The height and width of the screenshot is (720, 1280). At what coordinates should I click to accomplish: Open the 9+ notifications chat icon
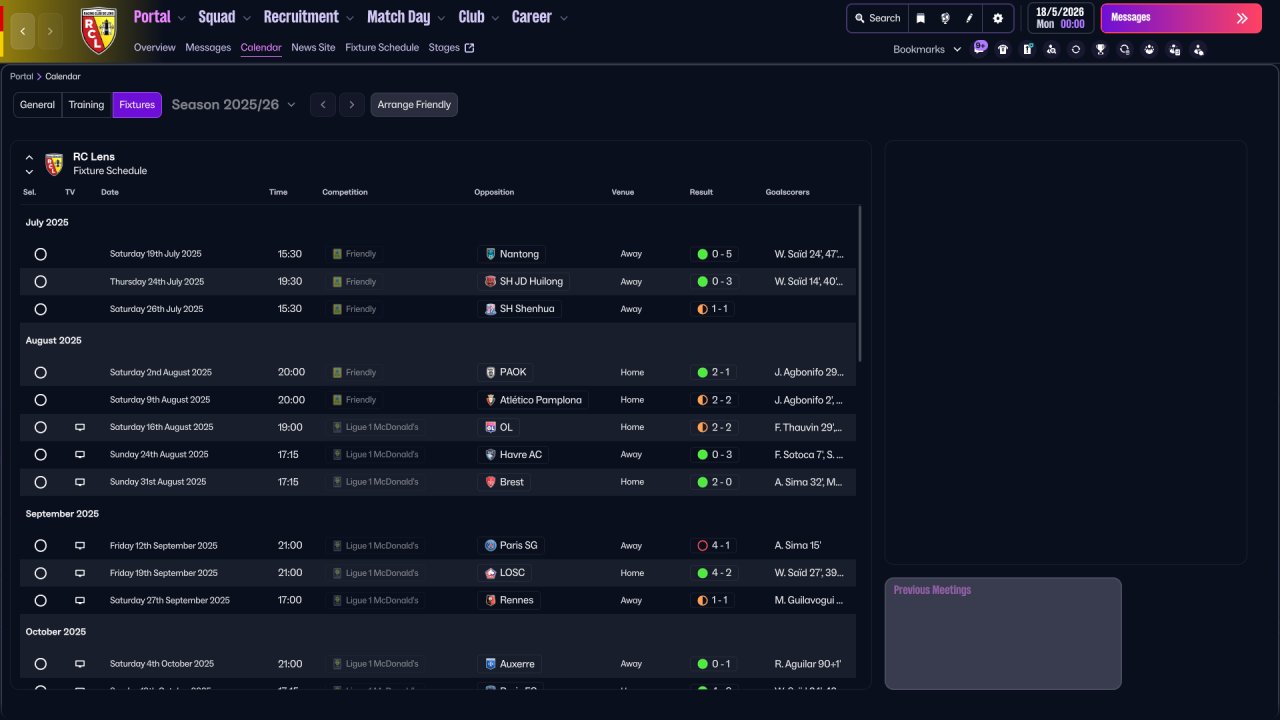coord(979,47)
